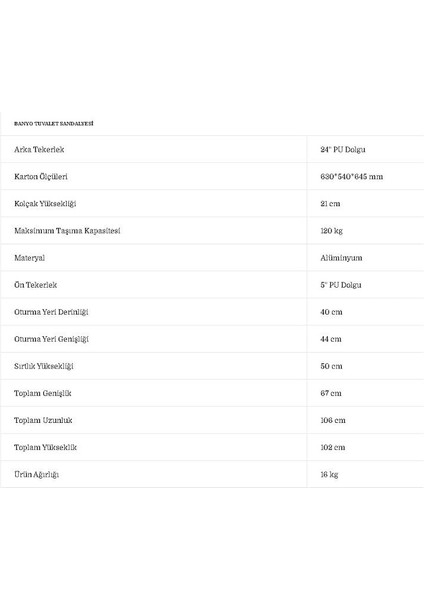Click the 5" PU Dolgu value

click(341, 285)
